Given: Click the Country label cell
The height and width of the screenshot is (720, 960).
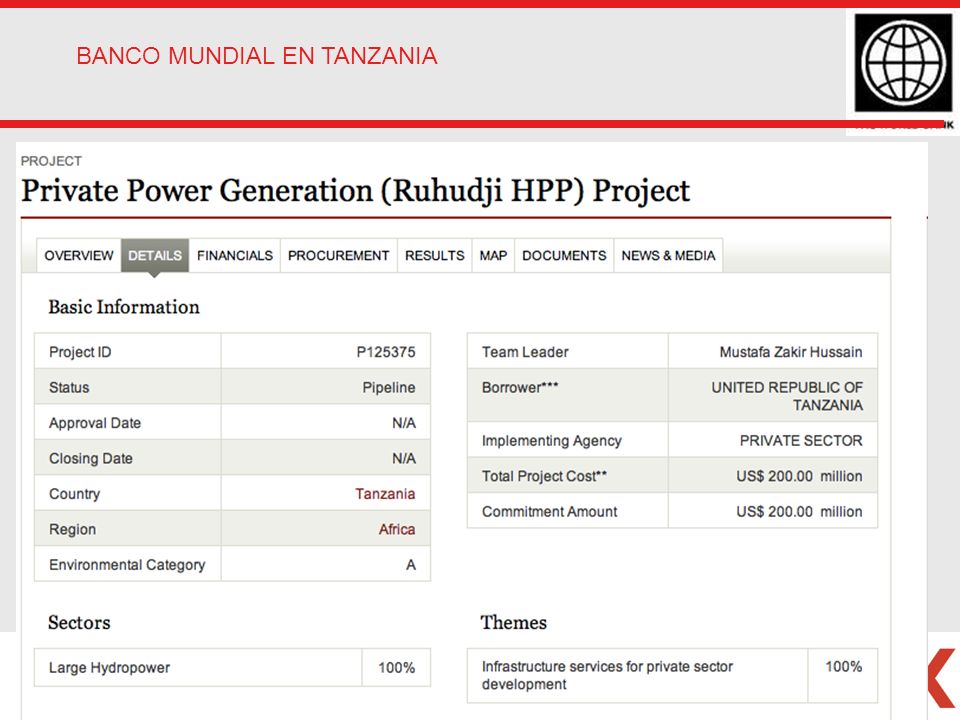Looking at the screenshot, I should 127,493.
